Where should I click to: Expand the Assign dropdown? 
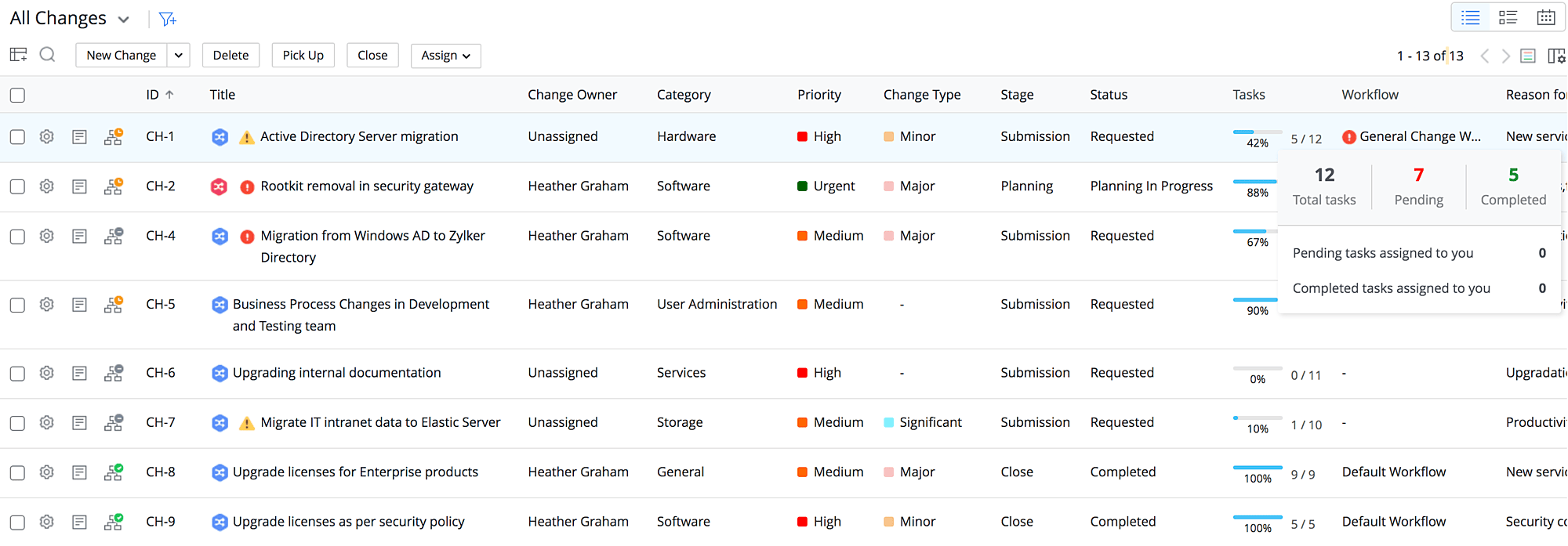click(445, 55)
